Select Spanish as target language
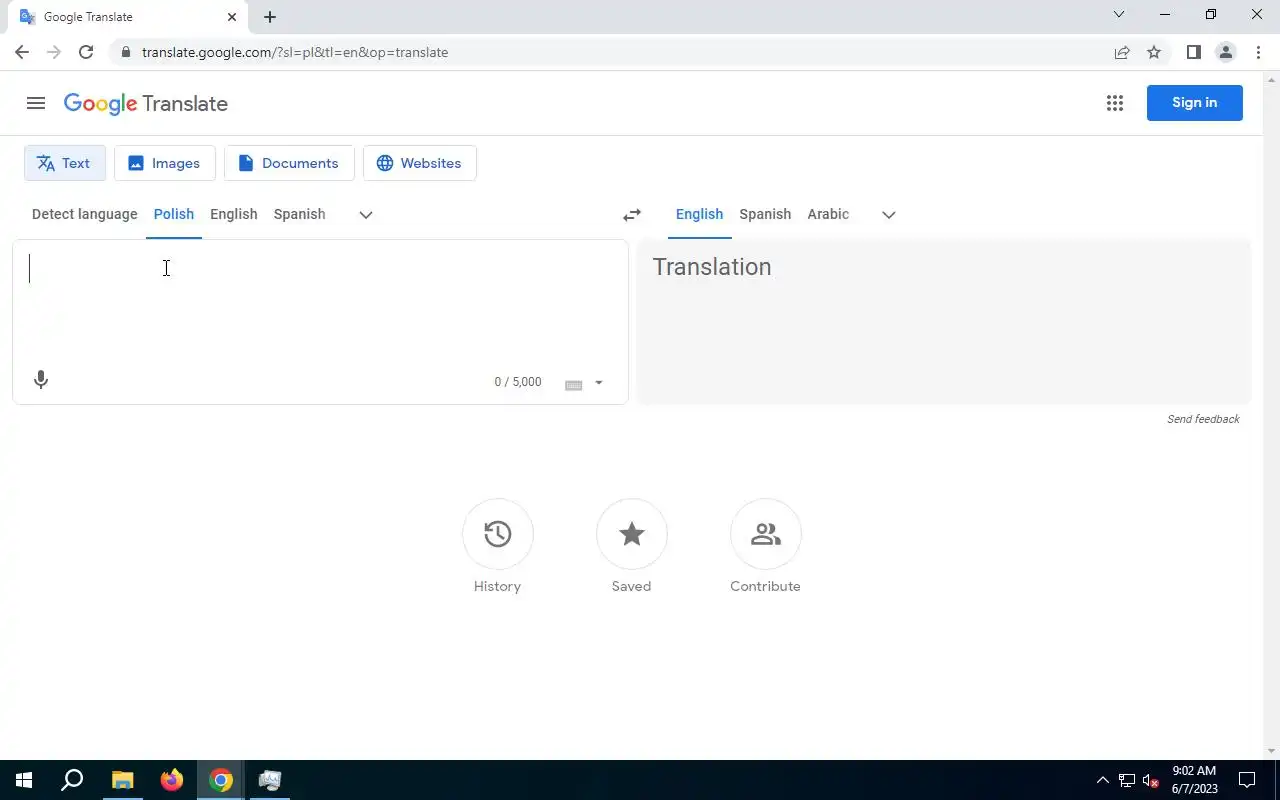 click(x=765, y=214)
